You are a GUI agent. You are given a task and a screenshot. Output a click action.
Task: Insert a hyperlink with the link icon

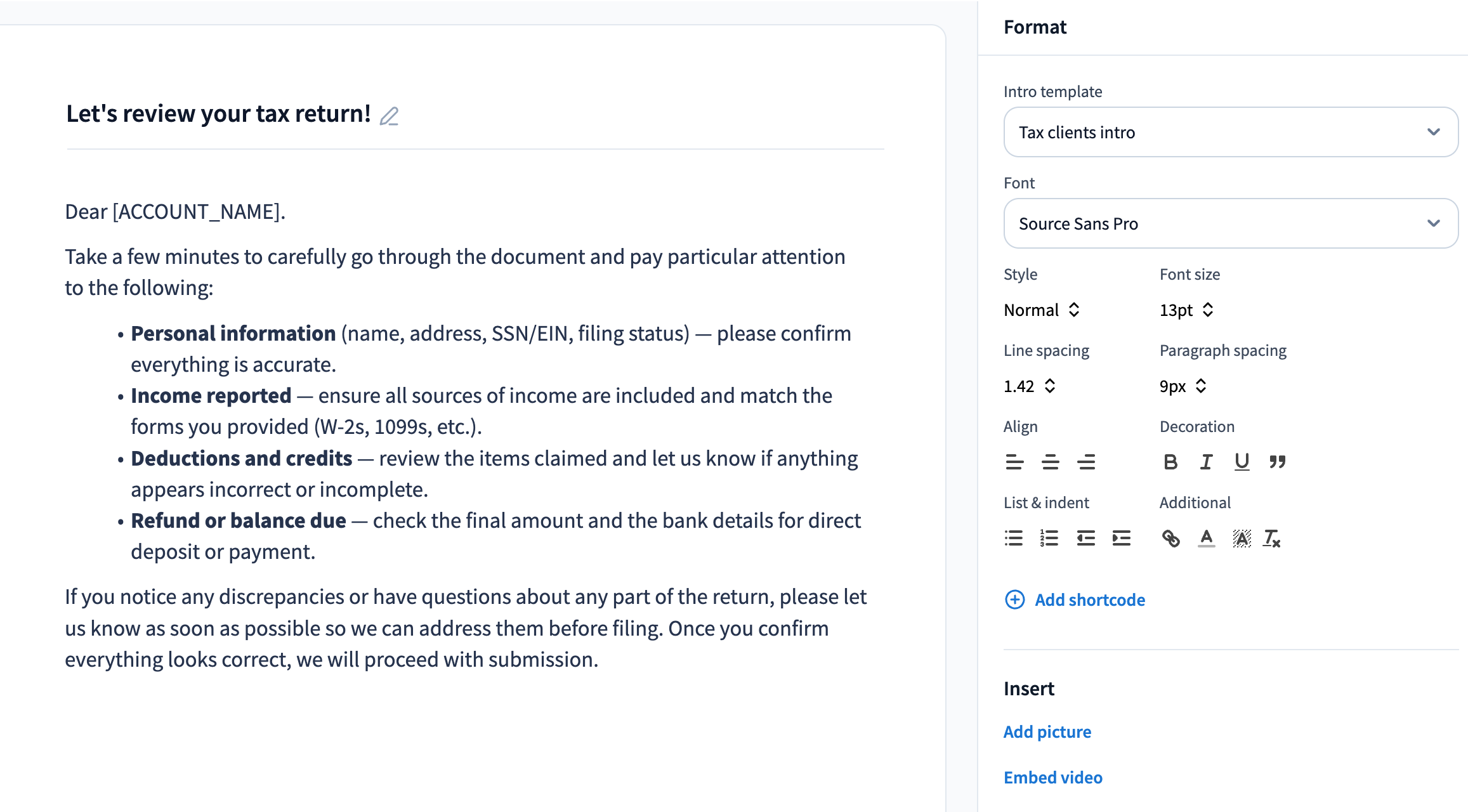[x=1170, y=538]
